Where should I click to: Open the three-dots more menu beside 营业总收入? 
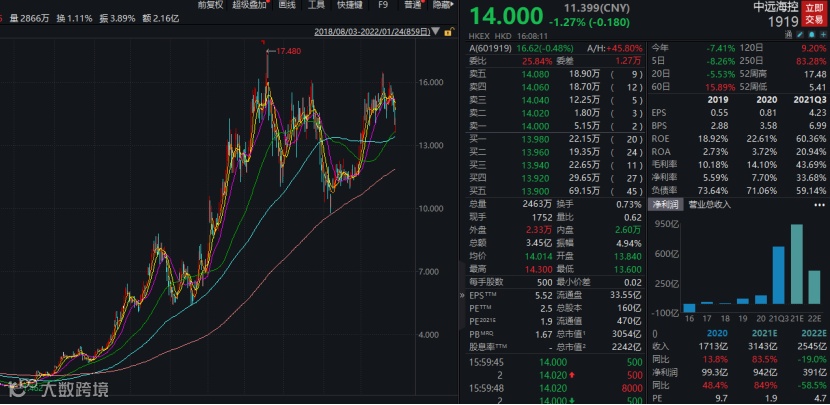point(819,204)
